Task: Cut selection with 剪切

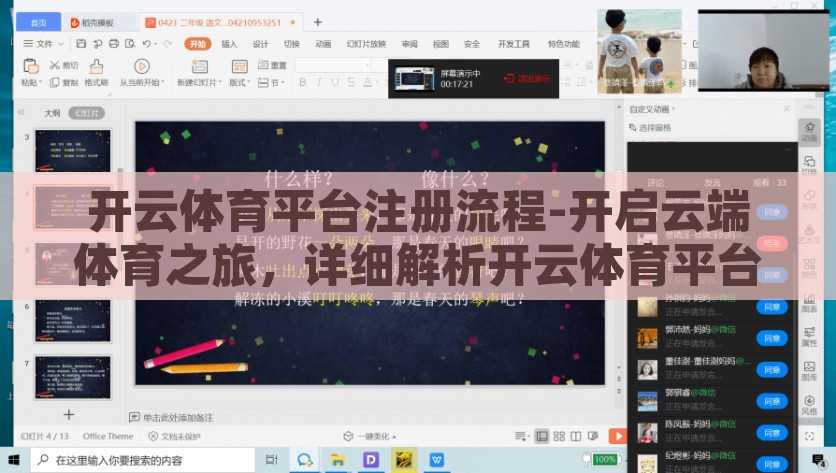Action: click(63, 65)
